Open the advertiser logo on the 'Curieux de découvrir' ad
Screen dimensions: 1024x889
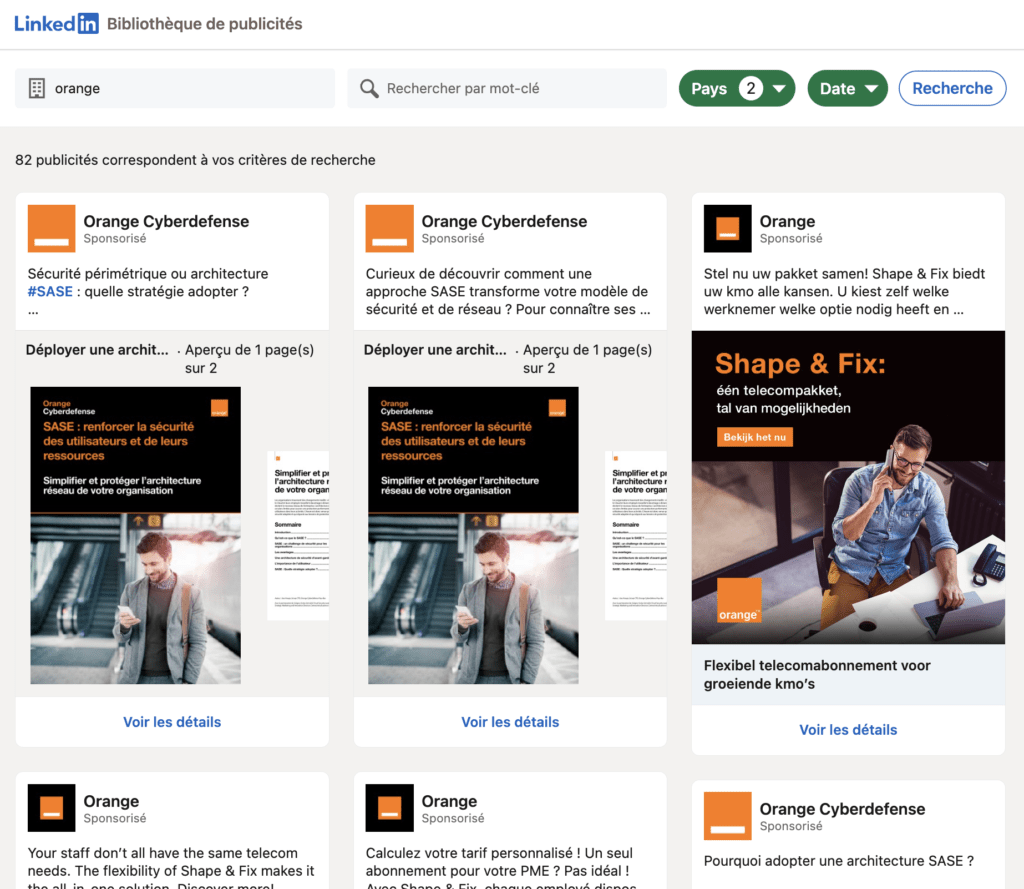pos(390,229)
